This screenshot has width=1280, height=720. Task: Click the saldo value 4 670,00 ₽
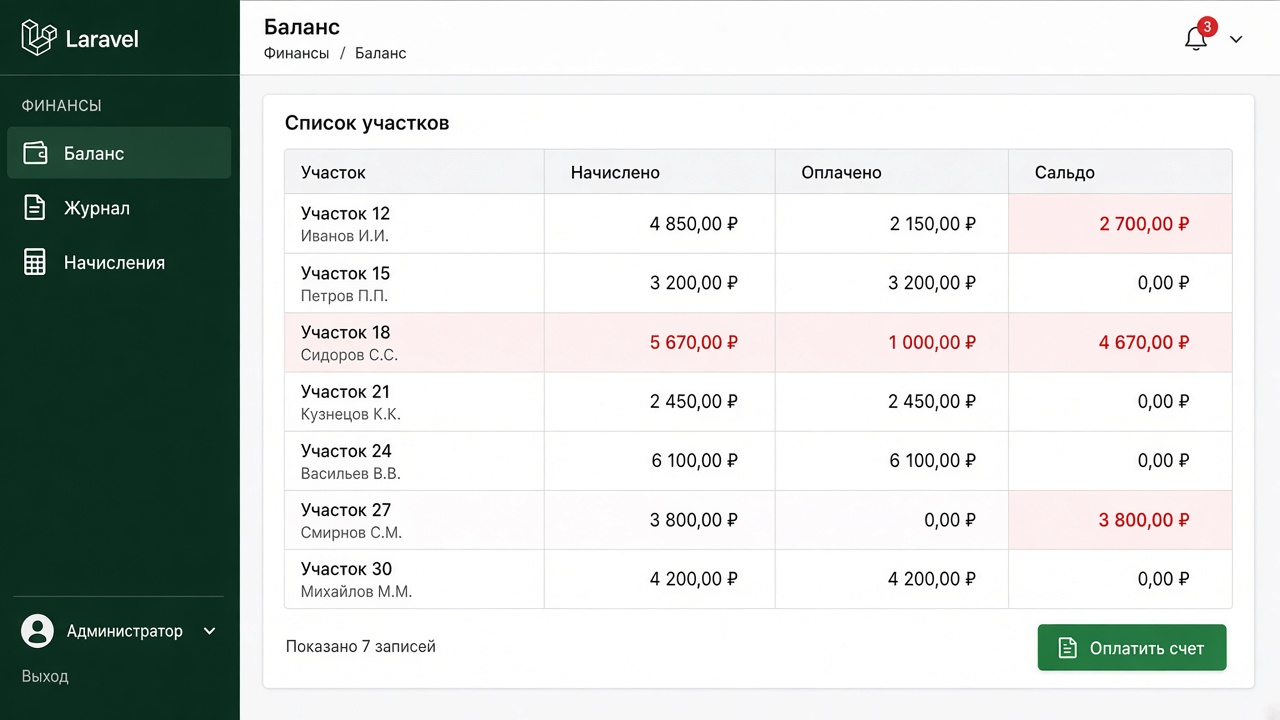click(1144, 342)
